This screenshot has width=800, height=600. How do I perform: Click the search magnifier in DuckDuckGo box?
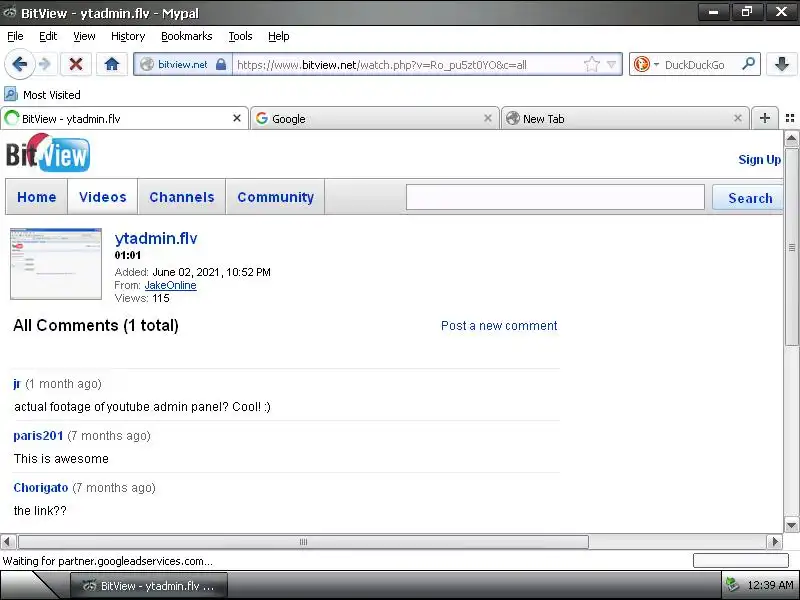[x=748, y=64]
